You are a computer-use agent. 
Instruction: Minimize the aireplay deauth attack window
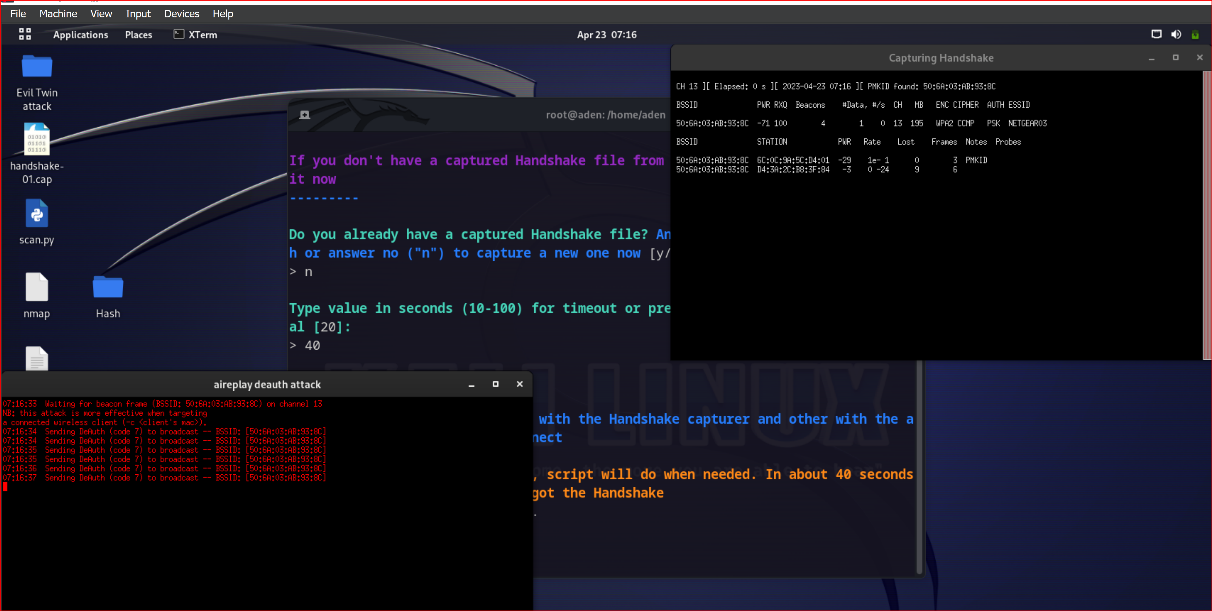coord(471,384)
